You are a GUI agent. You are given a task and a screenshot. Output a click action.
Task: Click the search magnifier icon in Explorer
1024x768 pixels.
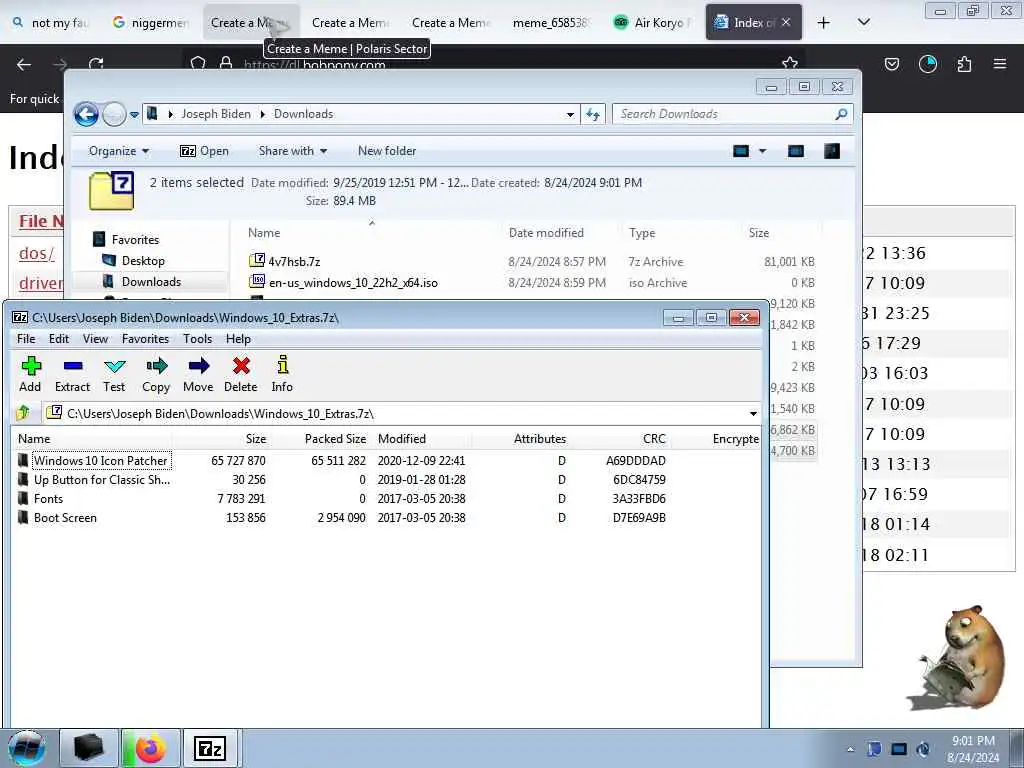[842, 114]
